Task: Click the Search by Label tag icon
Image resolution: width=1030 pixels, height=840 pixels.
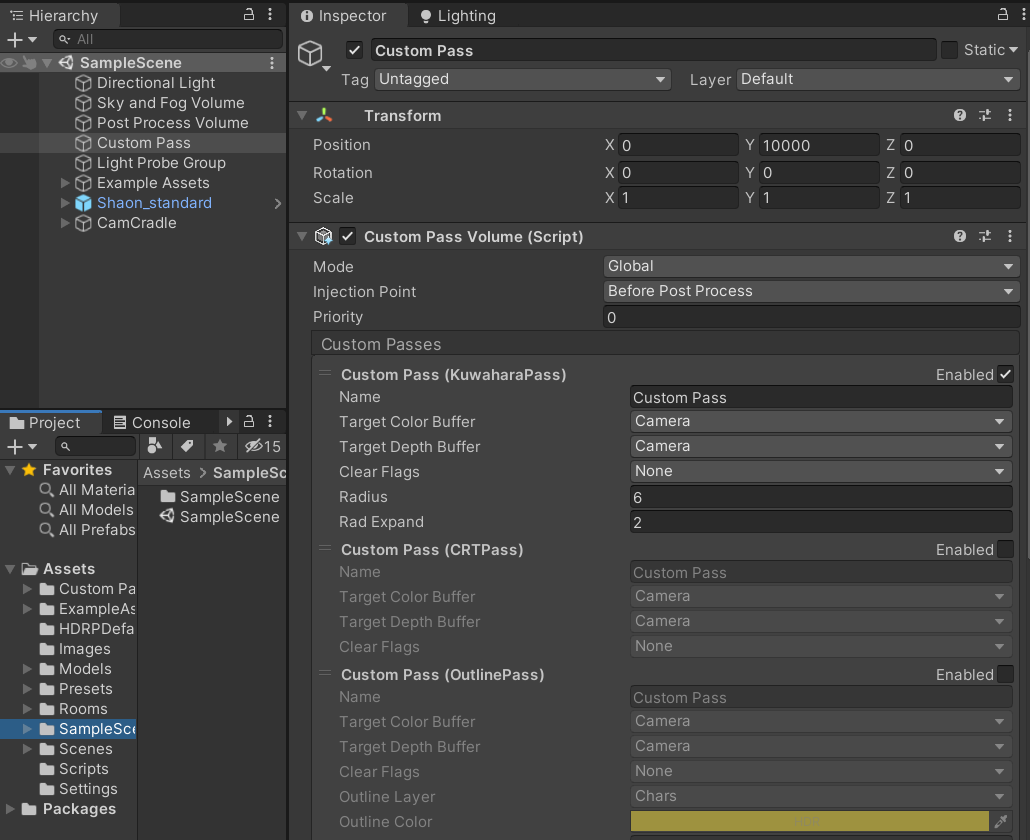Action: click(187, 446)
